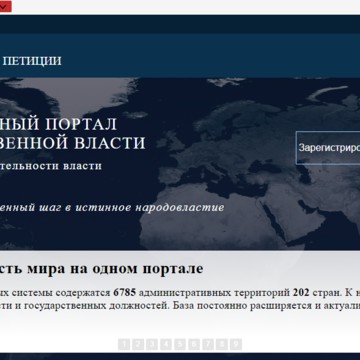
Task: Click the number 202 in the text
Action: click(x=301, y=293)
